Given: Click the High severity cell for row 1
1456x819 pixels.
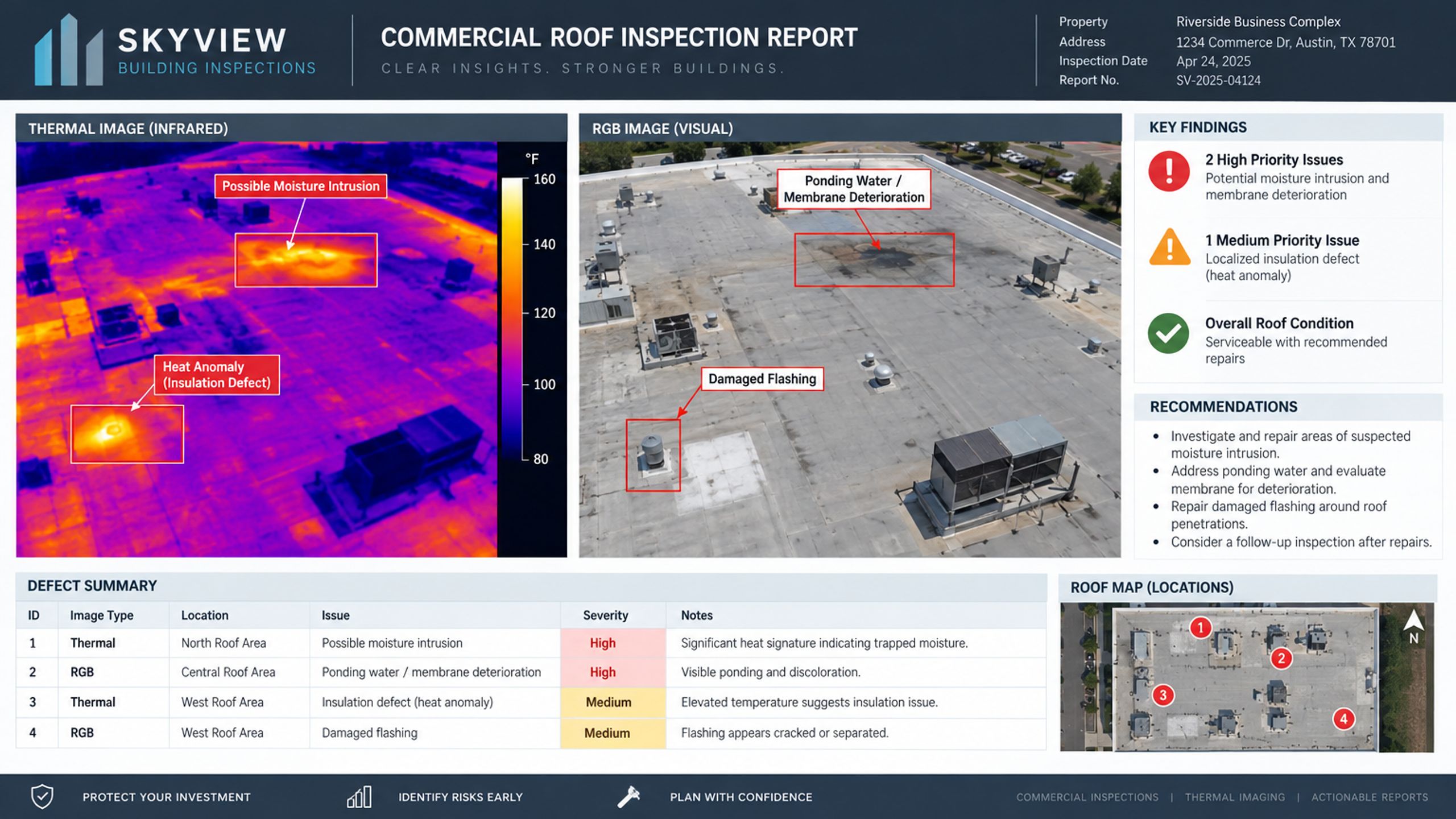Looking at the screenshot, I should [613, 643].
